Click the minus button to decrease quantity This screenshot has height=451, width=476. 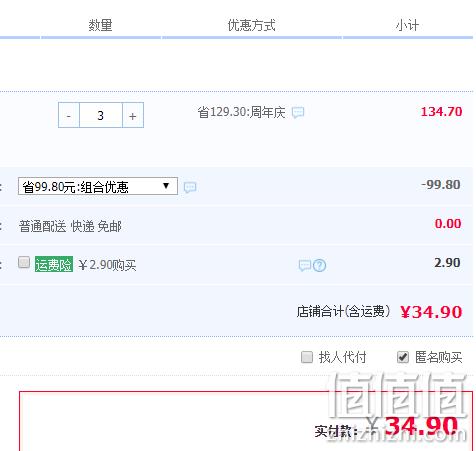(x=69, y=115)
